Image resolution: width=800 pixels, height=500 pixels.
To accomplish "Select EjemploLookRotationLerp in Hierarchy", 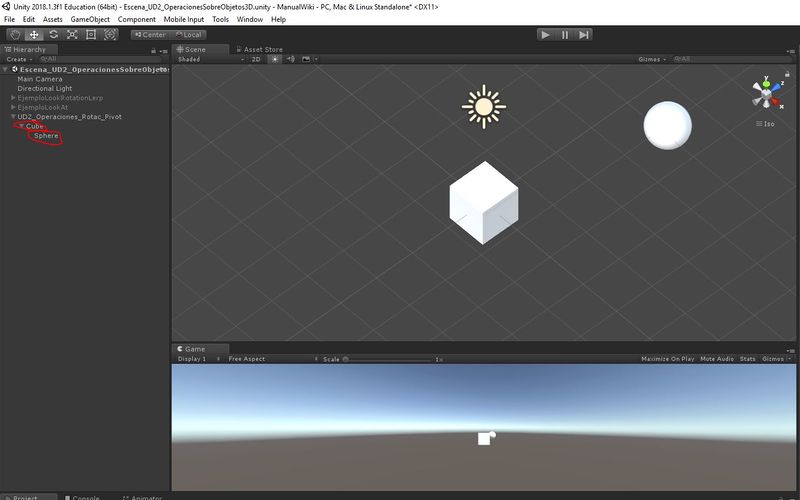I will [60, 98].
